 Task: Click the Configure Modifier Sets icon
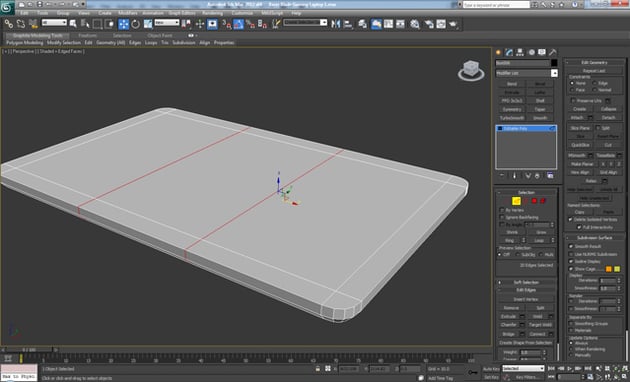550,176
